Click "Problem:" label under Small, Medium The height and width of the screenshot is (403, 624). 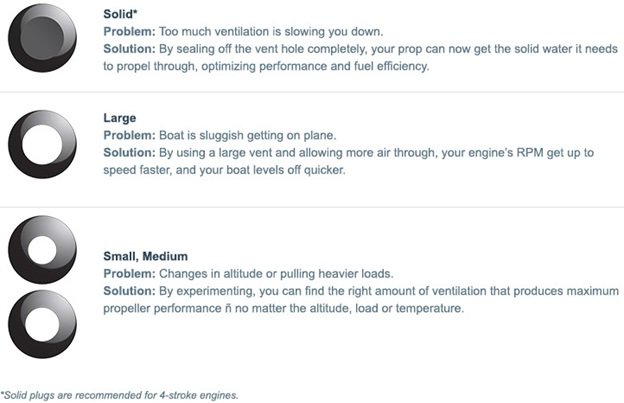click(130, 272)
